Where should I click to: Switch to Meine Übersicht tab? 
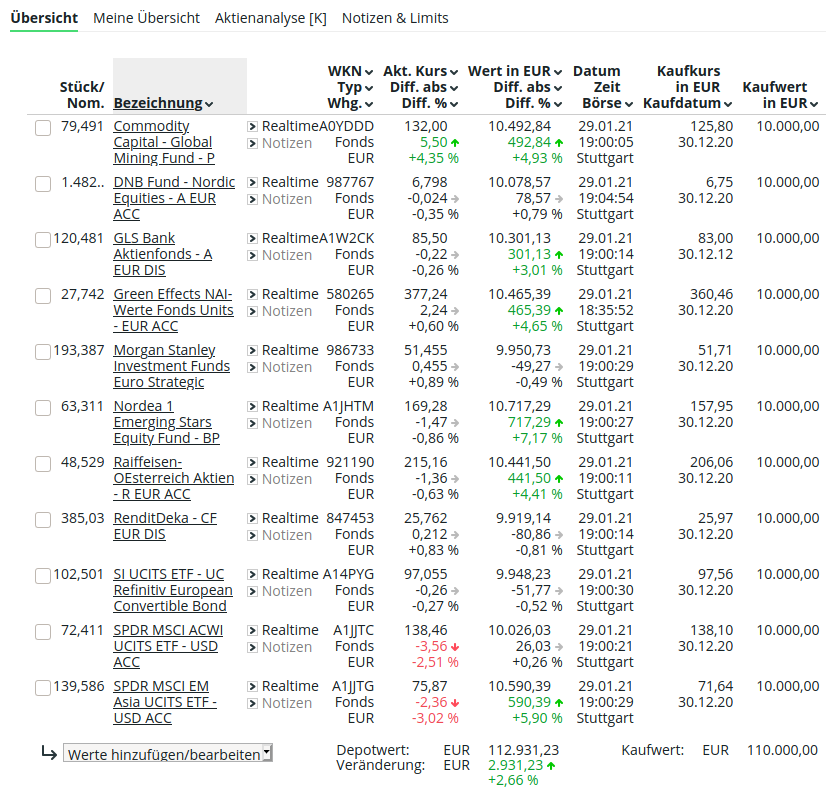146,18
